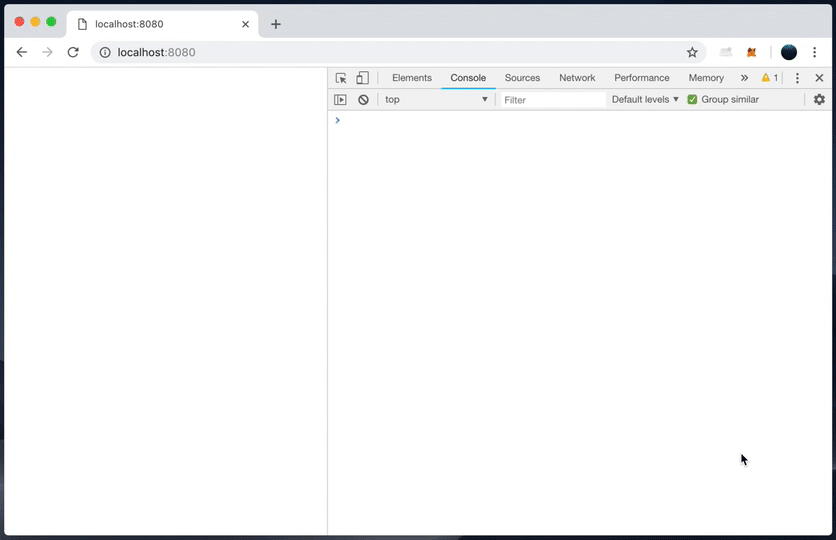The image size is (836, 540).
Task: Click the browser forward arrow
Action: coord(47,52)
